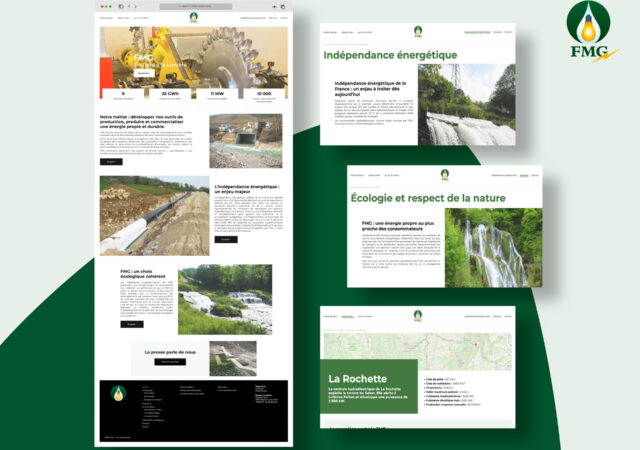Click the rightmost nav link on the Écologie page
640x450 pixels.
pyautogui.click(x=535, y=176)
